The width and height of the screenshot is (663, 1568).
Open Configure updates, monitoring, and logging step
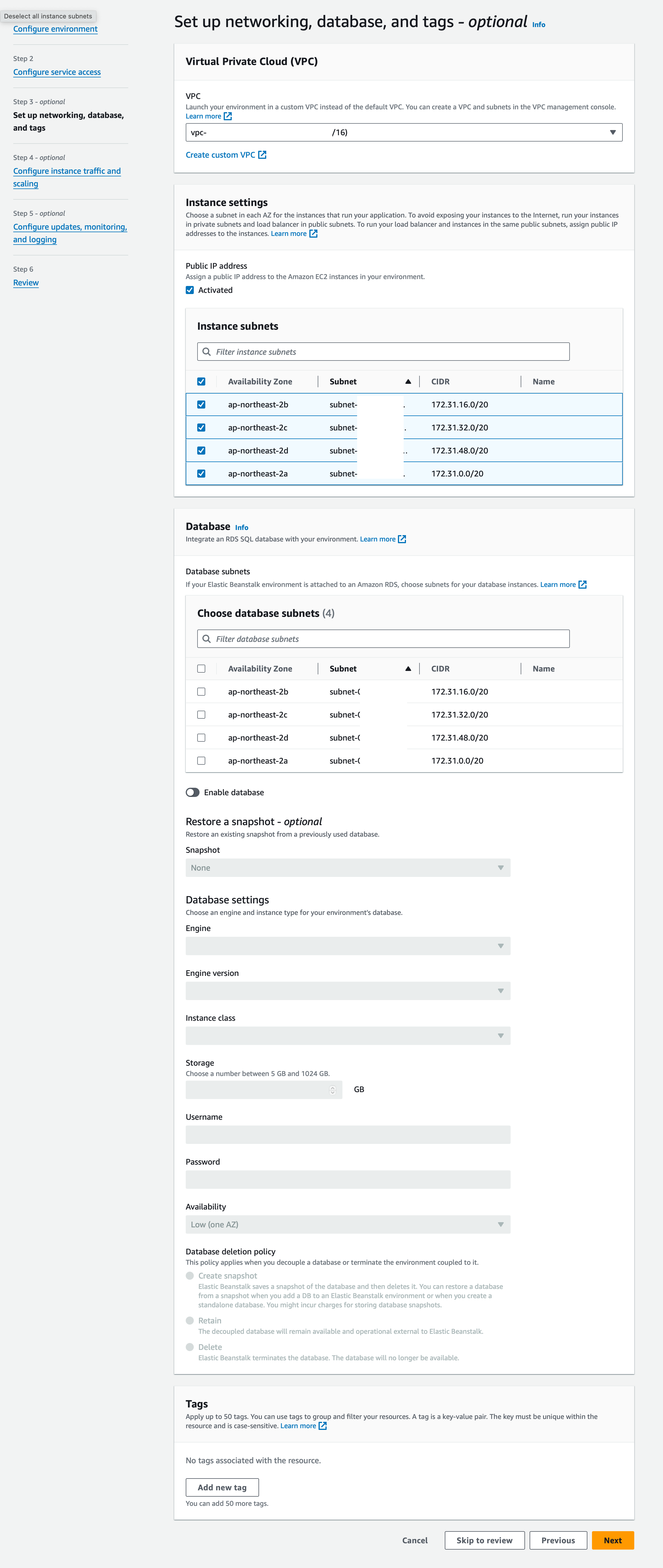(70, 233)
